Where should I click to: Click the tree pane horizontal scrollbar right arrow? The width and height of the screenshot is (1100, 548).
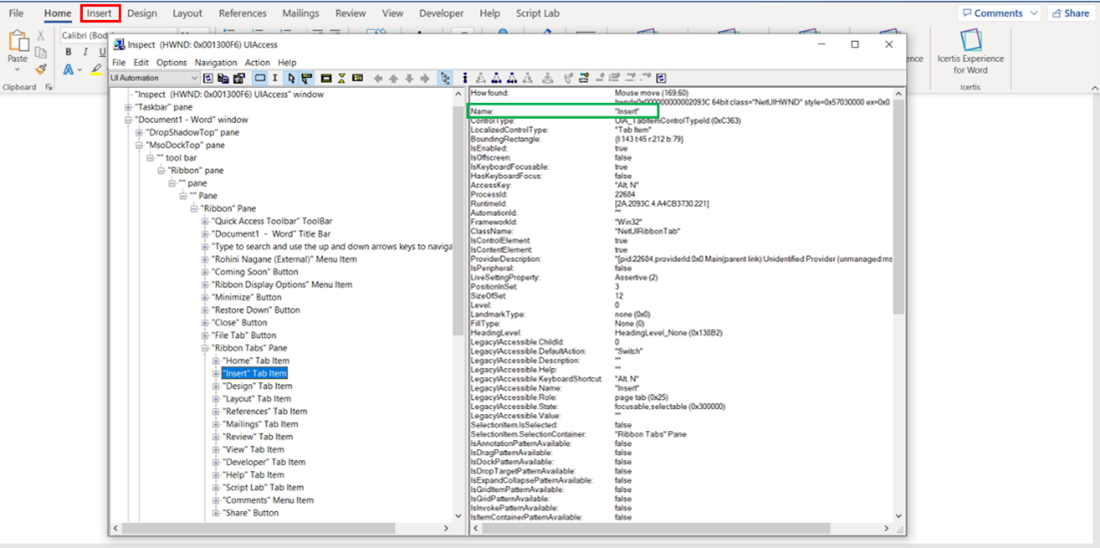click(x=446, y=528)
